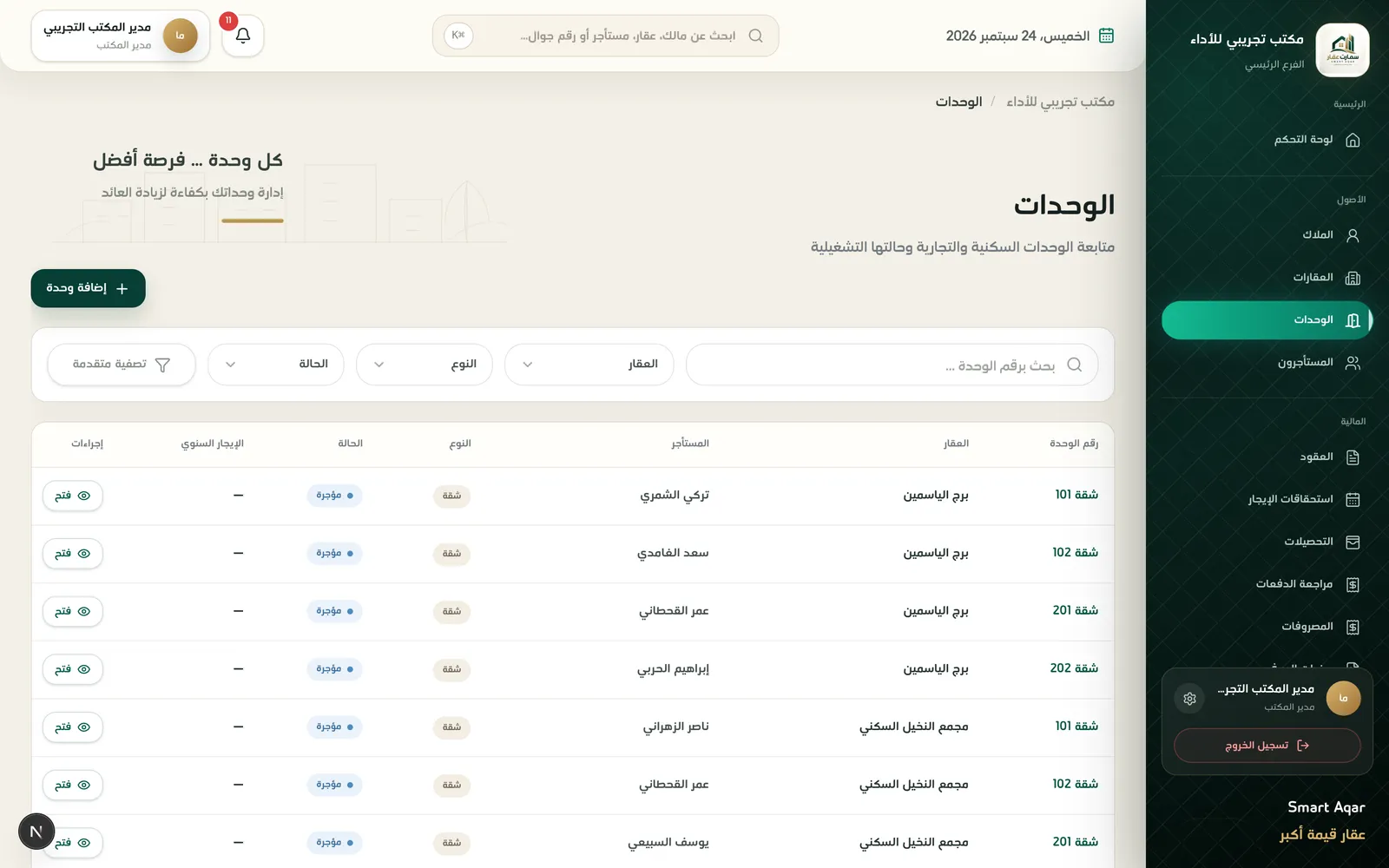Click الإيجار السنوي column header
This screenshot has width=1389, height=868.
click(x=213, y=444)
